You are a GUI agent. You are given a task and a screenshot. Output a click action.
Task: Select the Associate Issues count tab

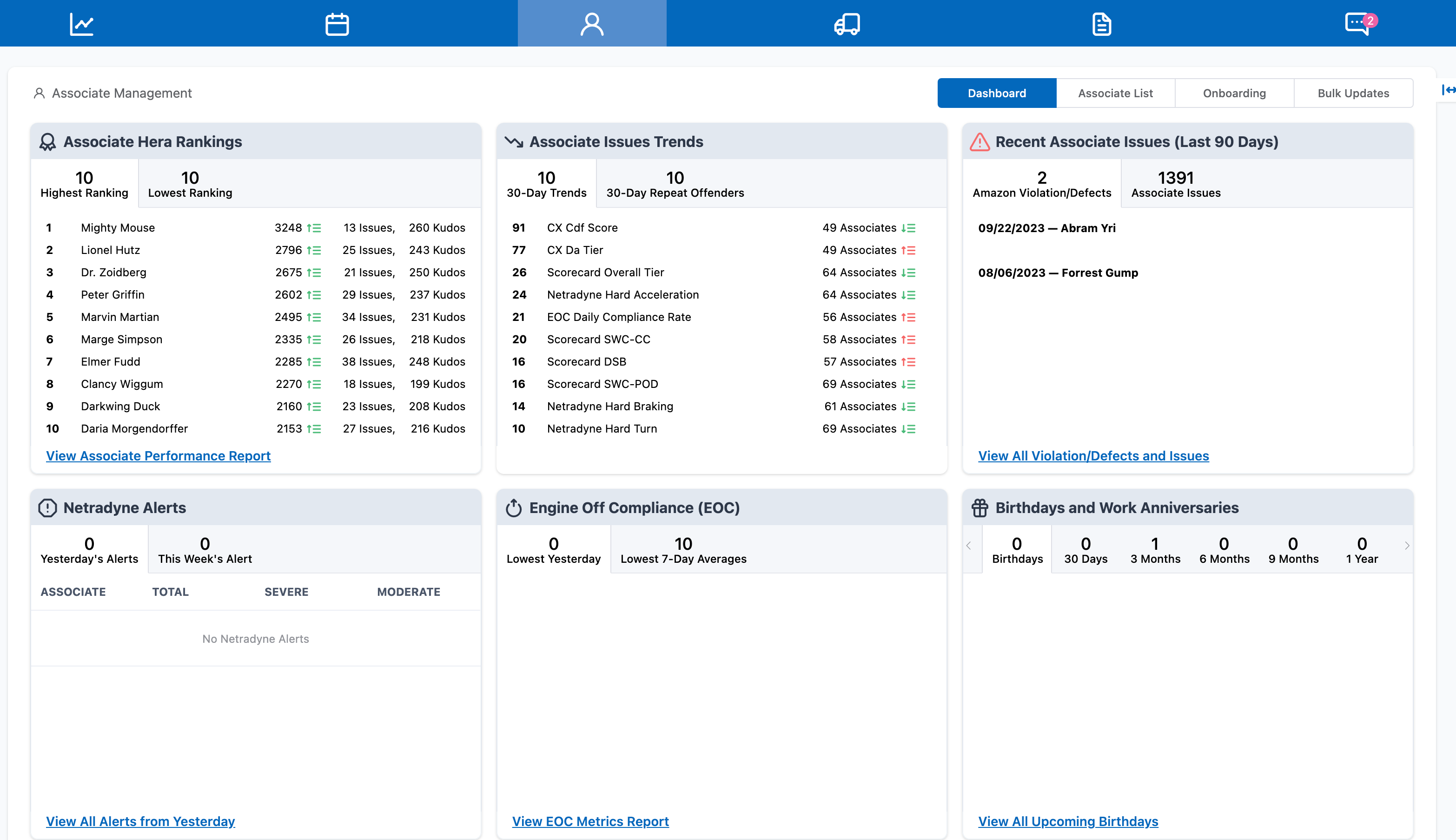(x=1175, y=184)
